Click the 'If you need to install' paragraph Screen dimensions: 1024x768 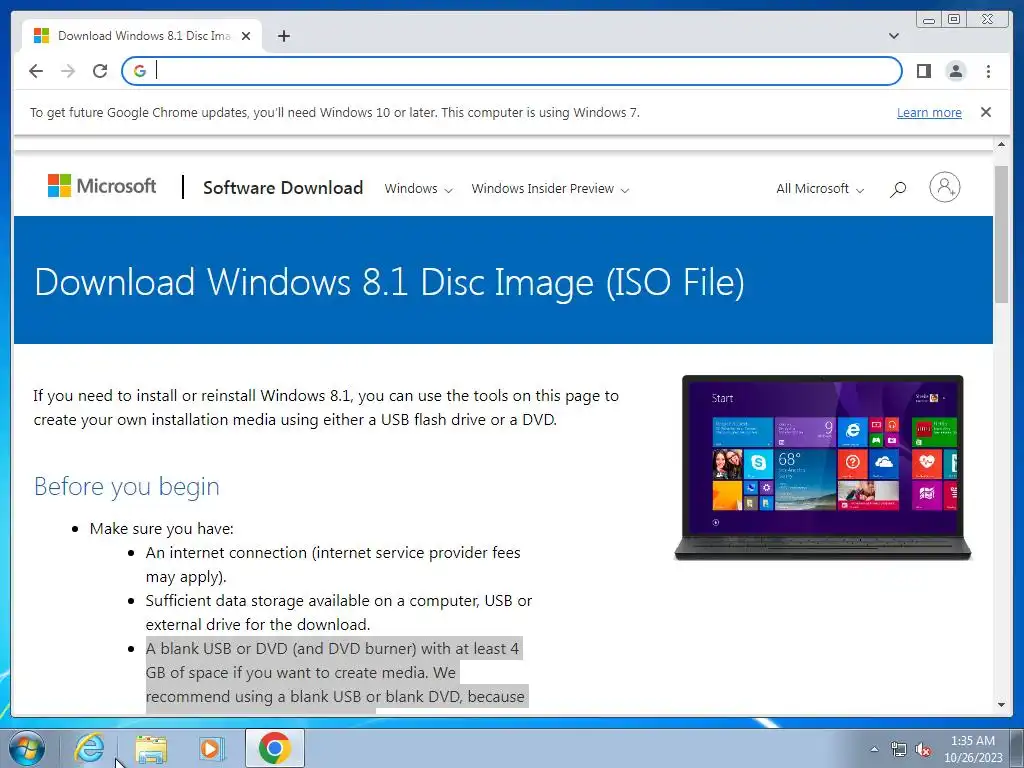click(326, 408)
